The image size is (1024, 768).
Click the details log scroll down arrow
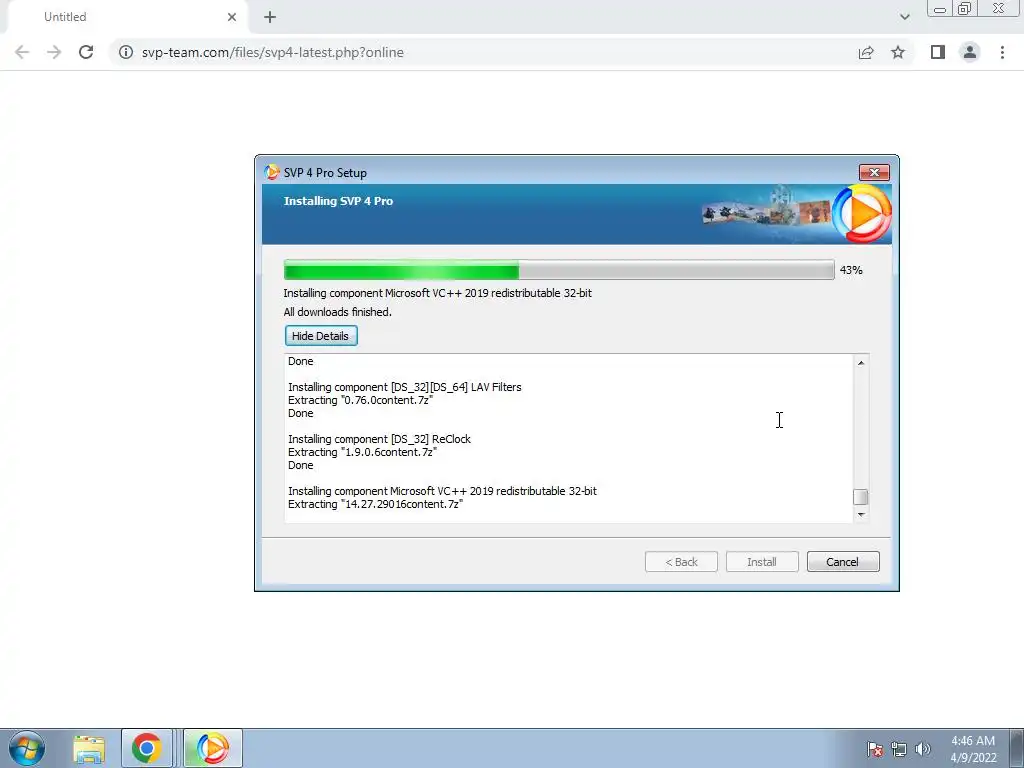click(x=861, y=515)
